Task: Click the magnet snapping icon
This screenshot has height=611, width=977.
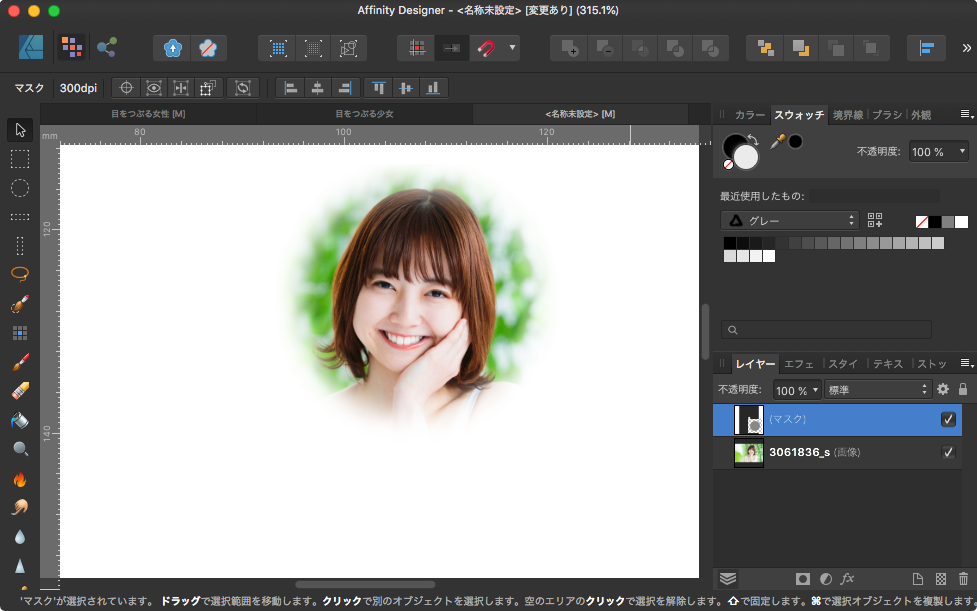Action: (484, 48)
